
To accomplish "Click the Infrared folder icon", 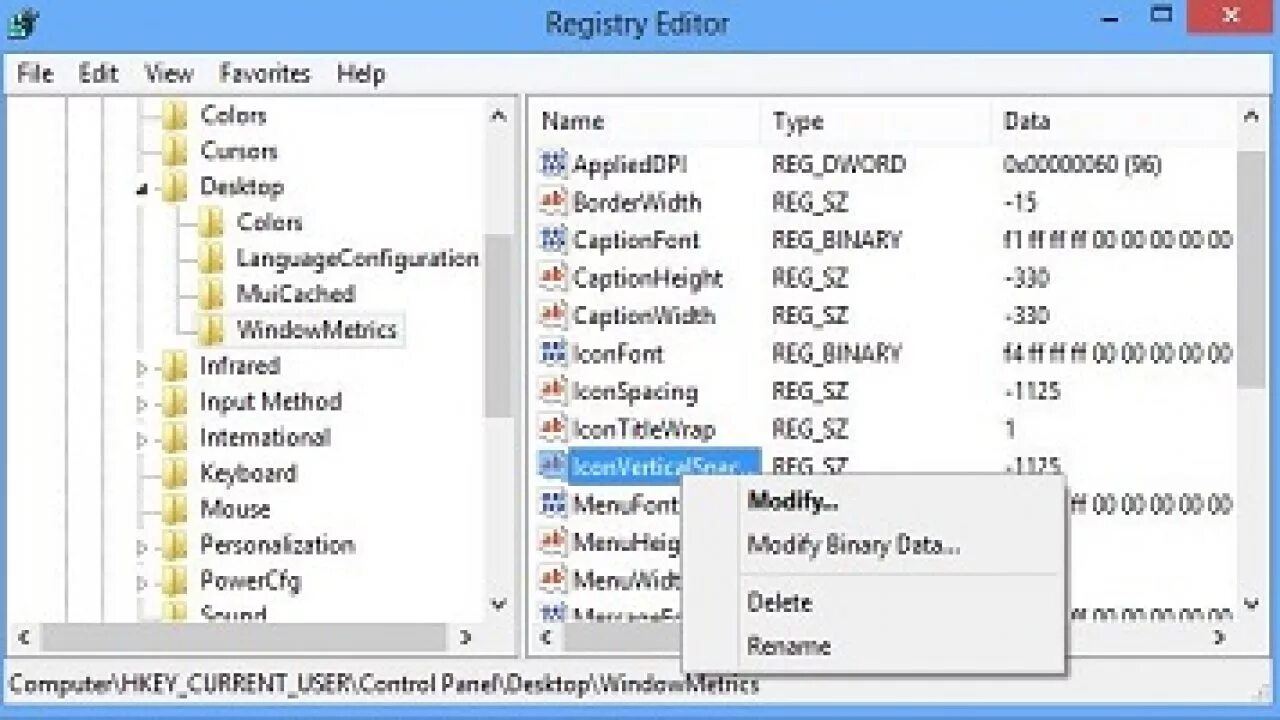I will tap(175, 366).
